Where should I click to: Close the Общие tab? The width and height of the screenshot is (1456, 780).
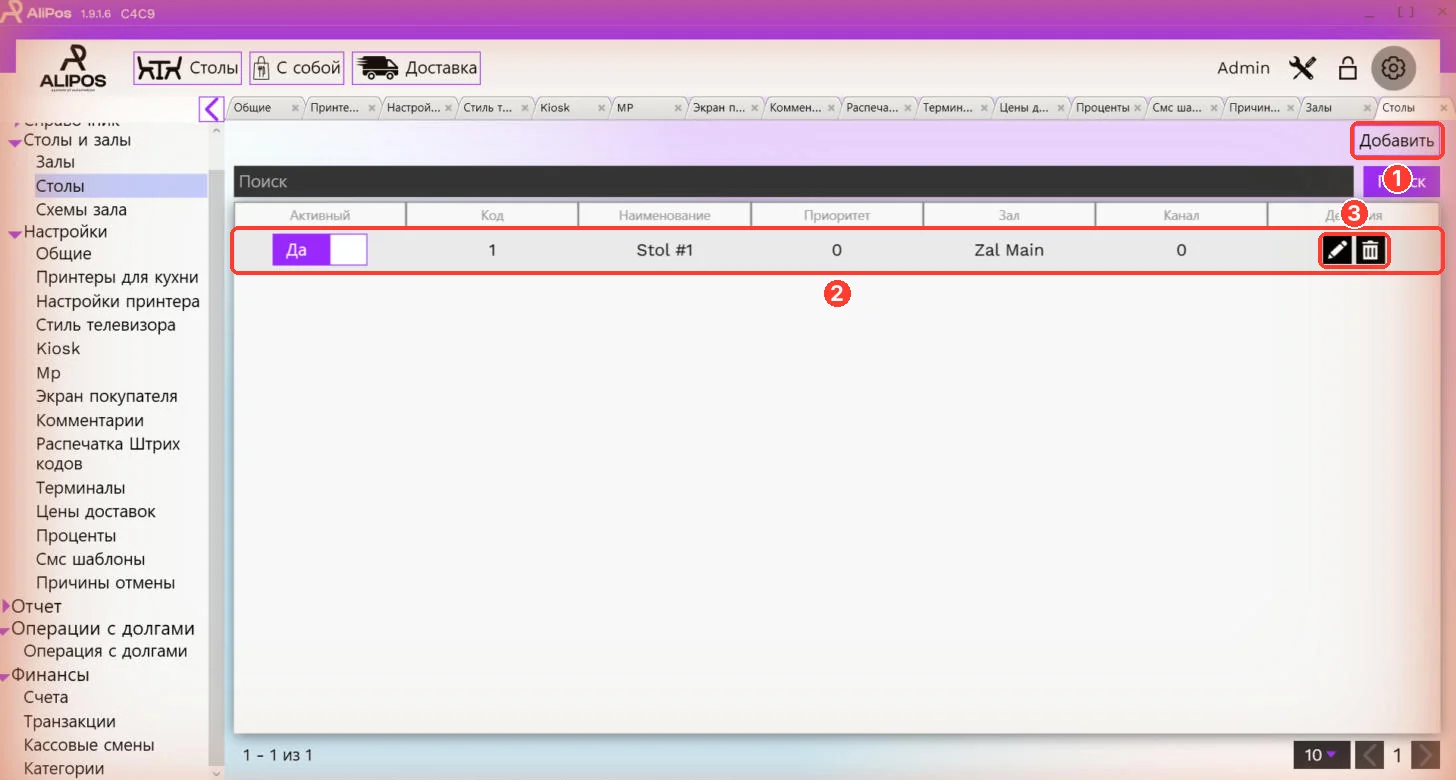(295, 108)
